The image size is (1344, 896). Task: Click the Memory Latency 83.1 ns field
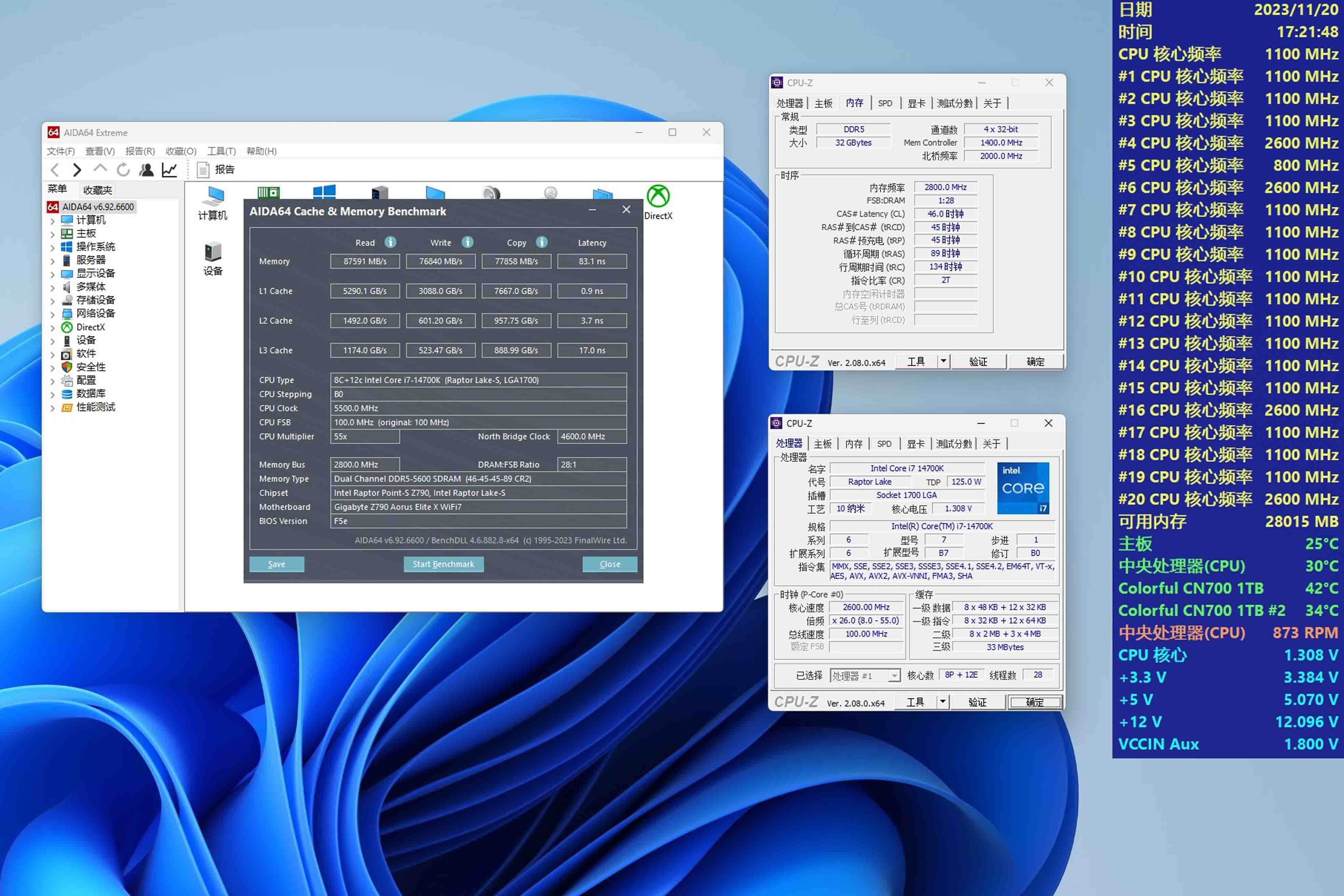[x=592, y=261]
